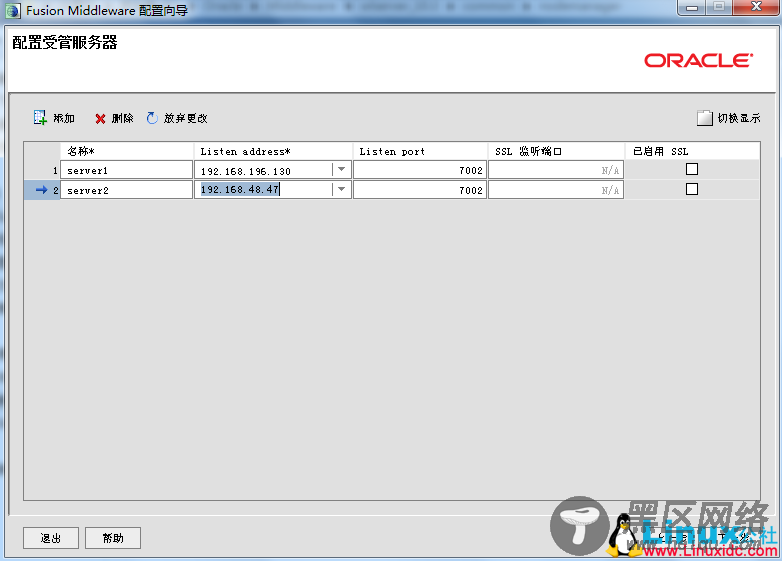Click the SSL 监听端口 column header
782x561 pixels.
(556, 151)
